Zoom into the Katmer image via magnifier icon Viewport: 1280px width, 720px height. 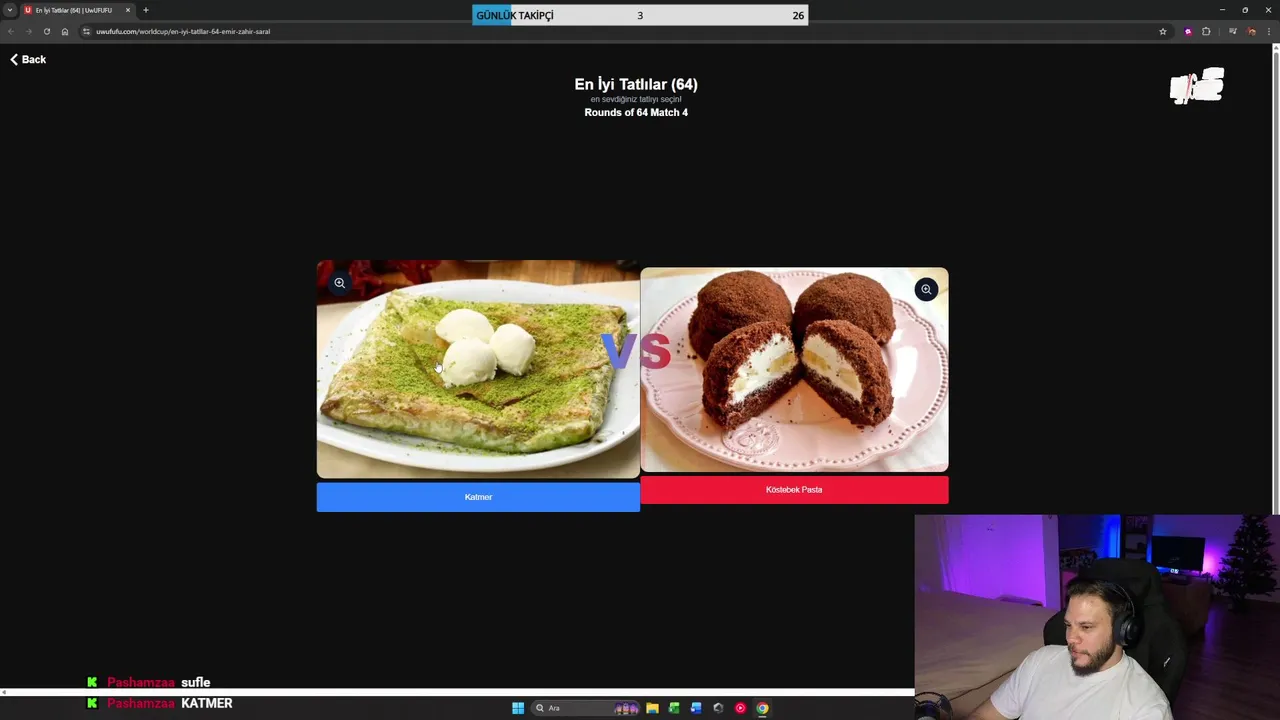coord(340,283)
